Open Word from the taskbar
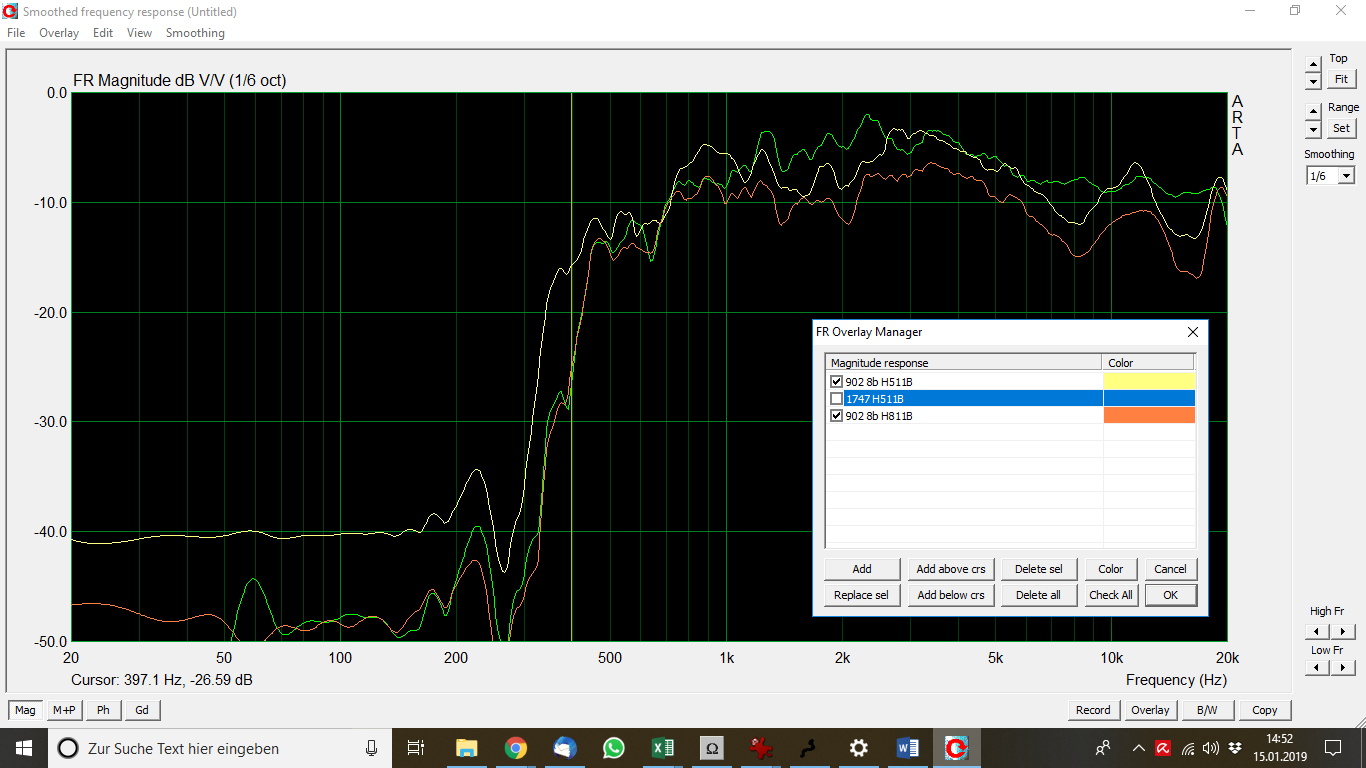 907,748
